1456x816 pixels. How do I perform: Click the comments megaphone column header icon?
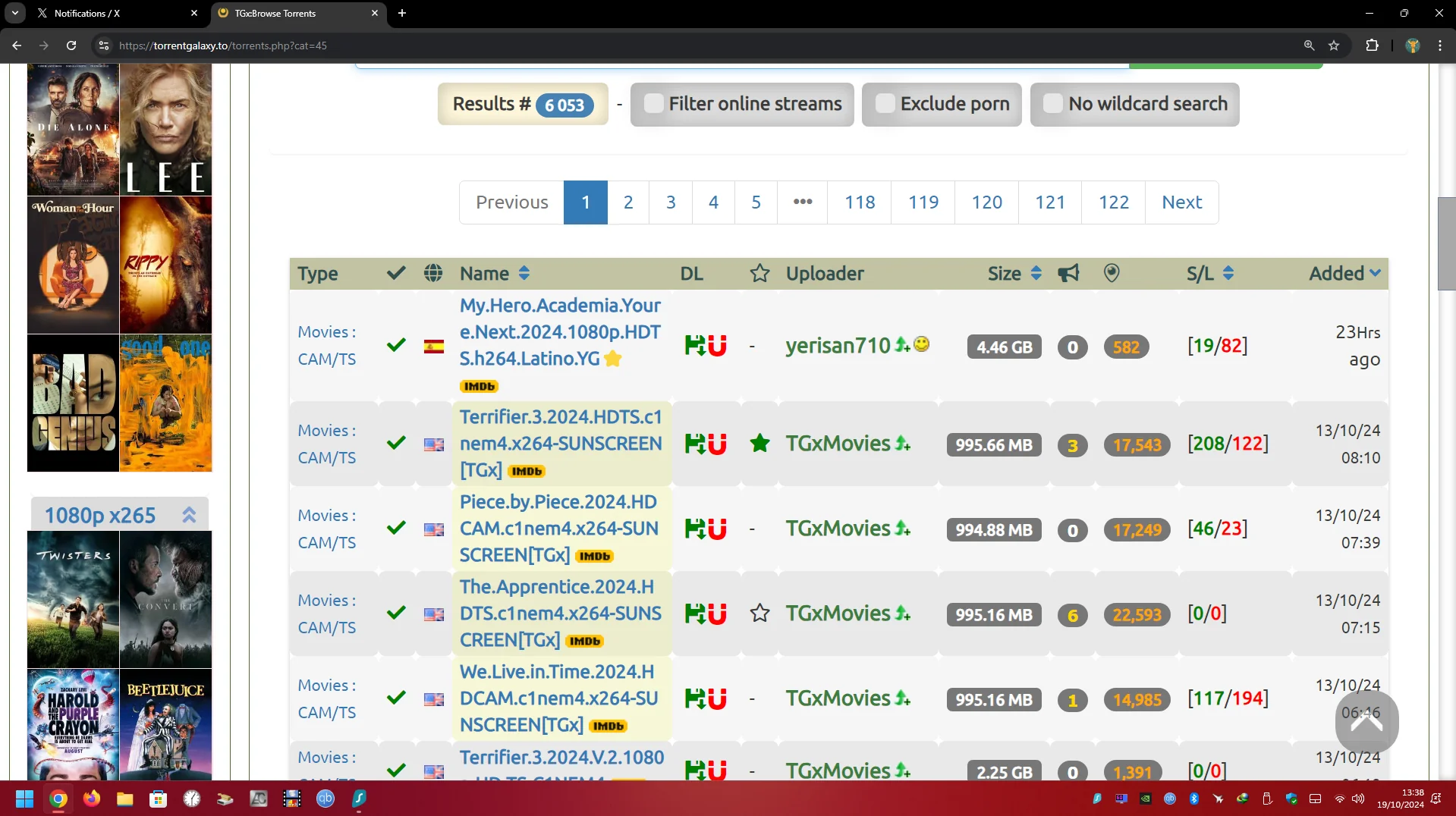click(1068, 273)
